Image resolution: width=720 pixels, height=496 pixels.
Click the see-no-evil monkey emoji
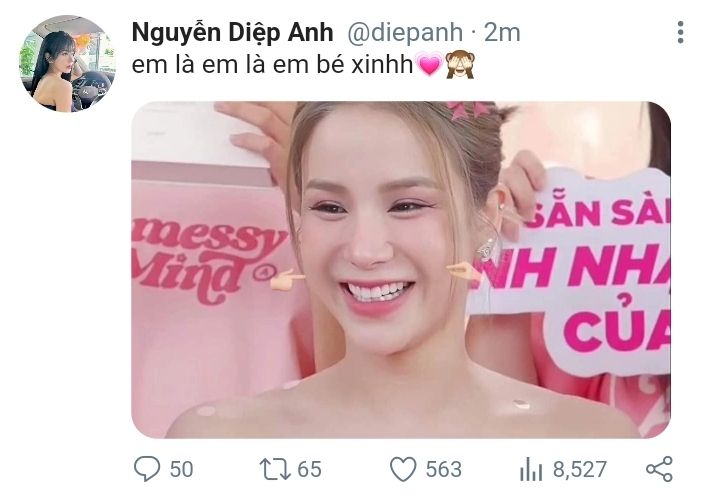(x=460, y=64)
